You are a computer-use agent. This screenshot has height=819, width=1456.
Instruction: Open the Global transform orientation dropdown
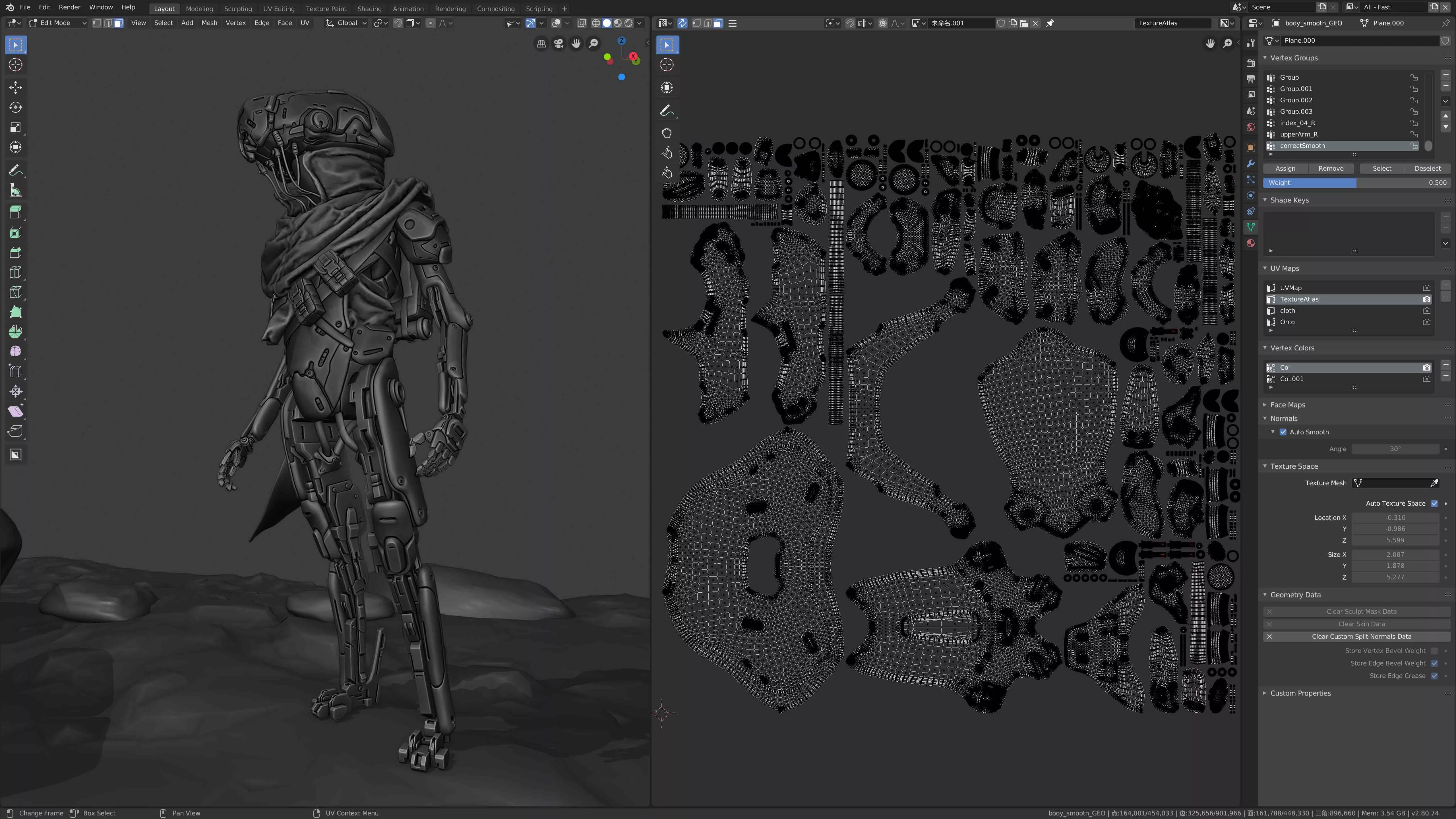click(345, 23)
